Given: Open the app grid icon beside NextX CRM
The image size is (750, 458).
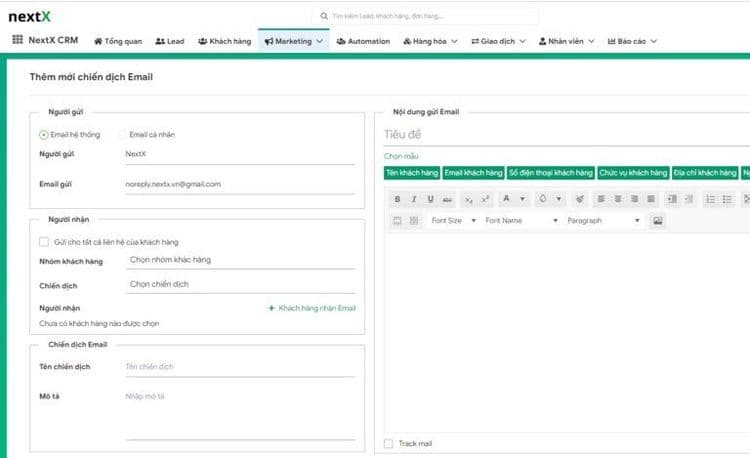Looking at the screenshot, I should (x=17, y=41).
